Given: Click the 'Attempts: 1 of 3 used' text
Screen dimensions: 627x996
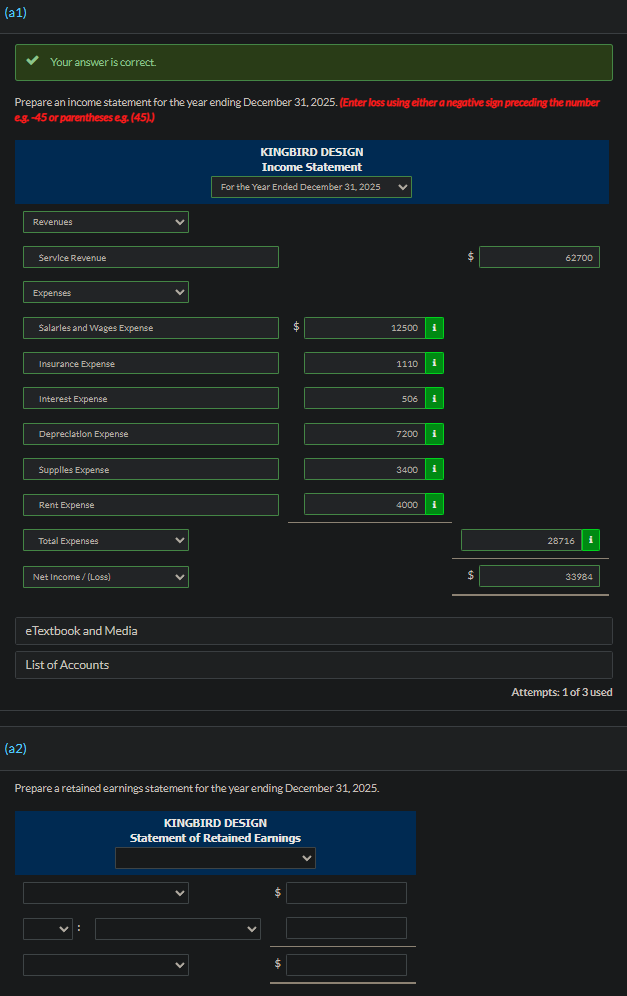Looking at the screenshot, I should 562,692.
